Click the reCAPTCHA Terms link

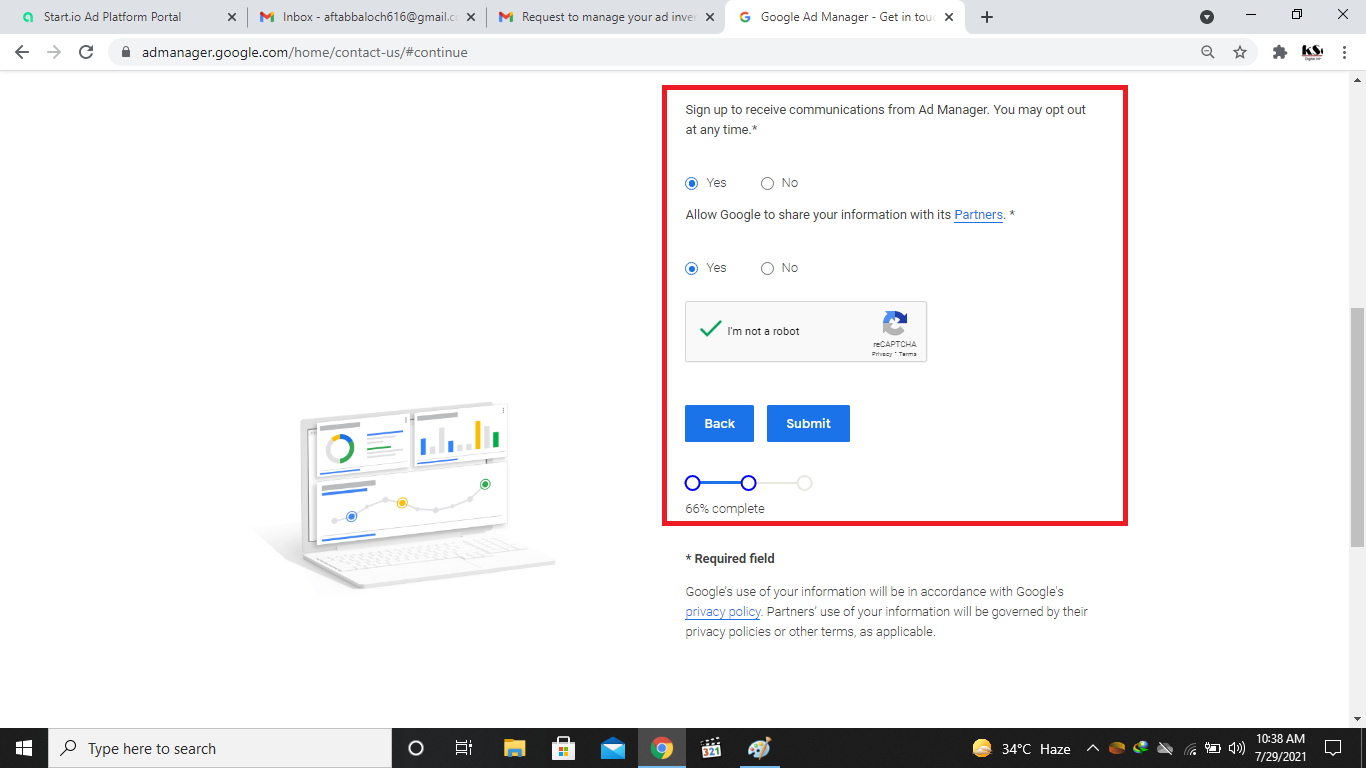coord(908,354)
